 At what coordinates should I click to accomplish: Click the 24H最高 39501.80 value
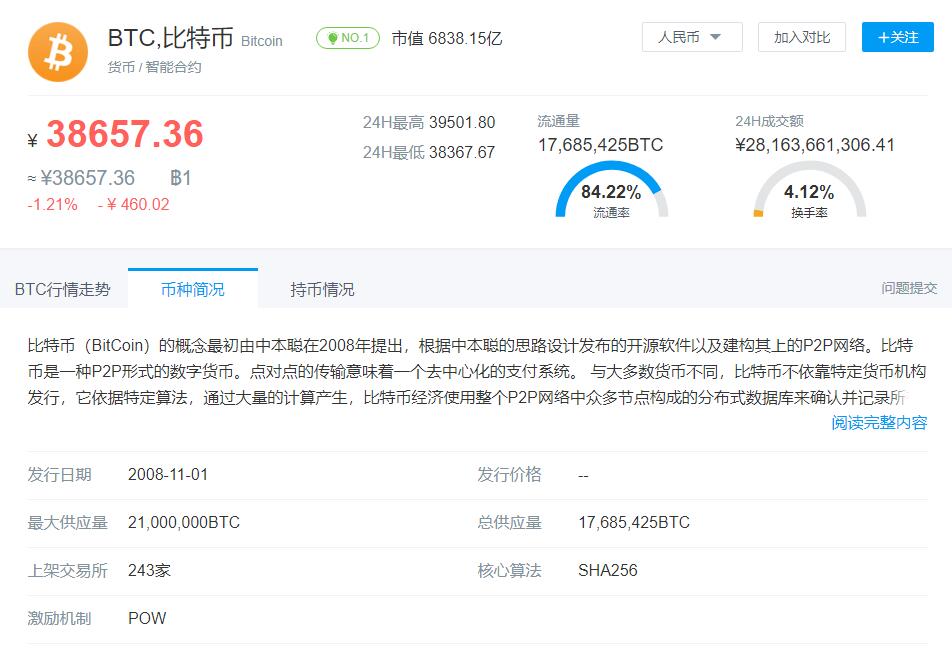(x=462, y=123)
